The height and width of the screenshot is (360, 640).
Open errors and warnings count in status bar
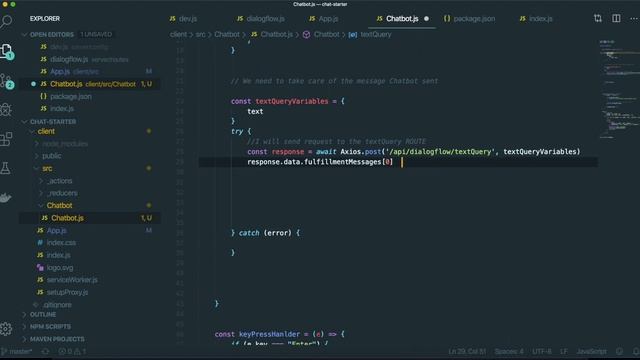point(72,351)
